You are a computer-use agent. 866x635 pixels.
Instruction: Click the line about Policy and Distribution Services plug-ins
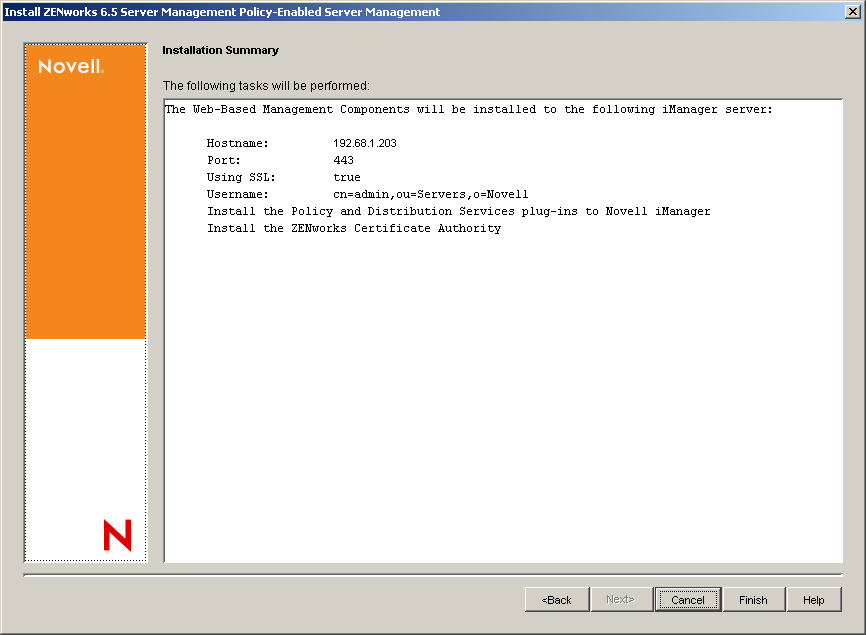pyautogui.click(x=458, y=211)
